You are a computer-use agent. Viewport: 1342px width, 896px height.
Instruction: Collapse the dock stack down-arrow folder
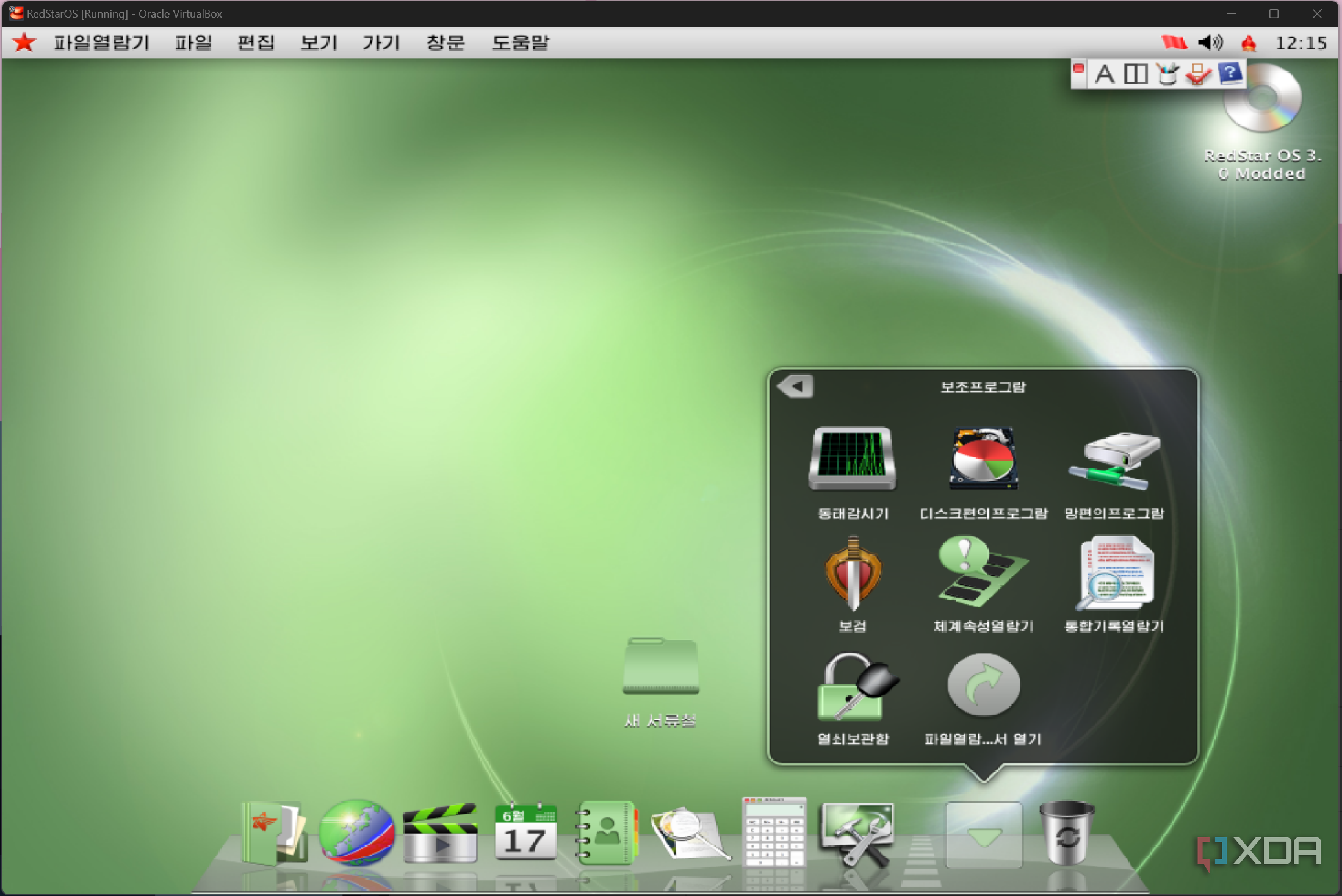point(983,835)
